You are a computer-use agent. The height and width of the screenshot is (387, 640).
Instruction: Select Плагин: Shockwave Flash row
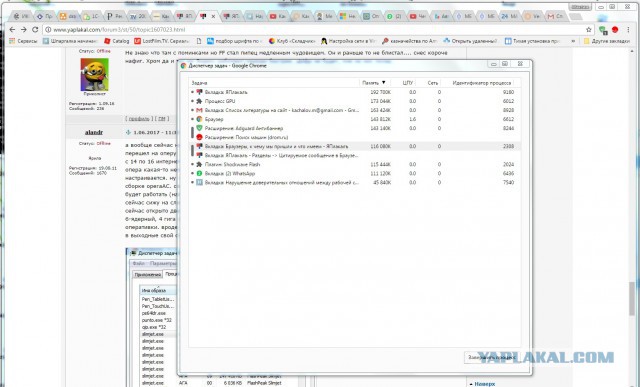354,164
